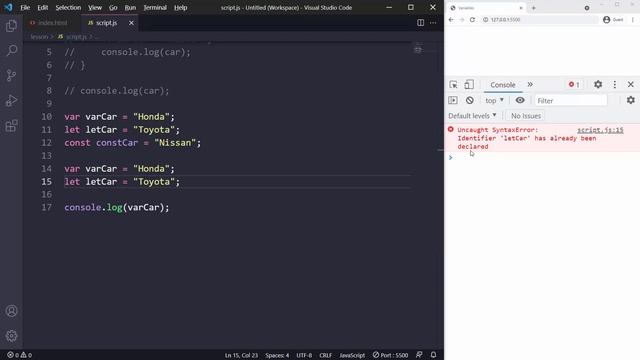Change line ending via CRLF

click(325, 355)
